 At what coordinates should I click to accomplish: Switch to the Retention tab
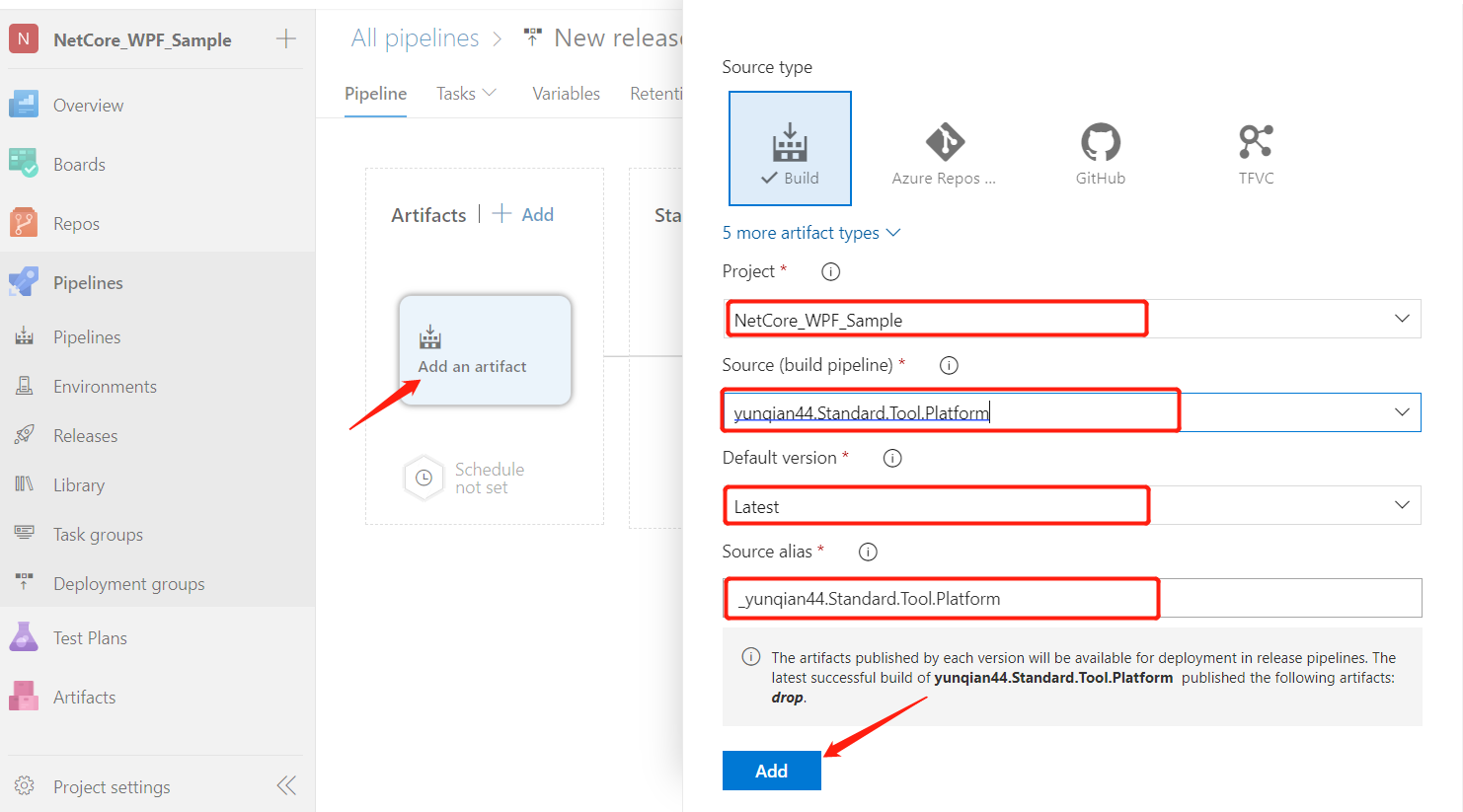coord(655,94)
